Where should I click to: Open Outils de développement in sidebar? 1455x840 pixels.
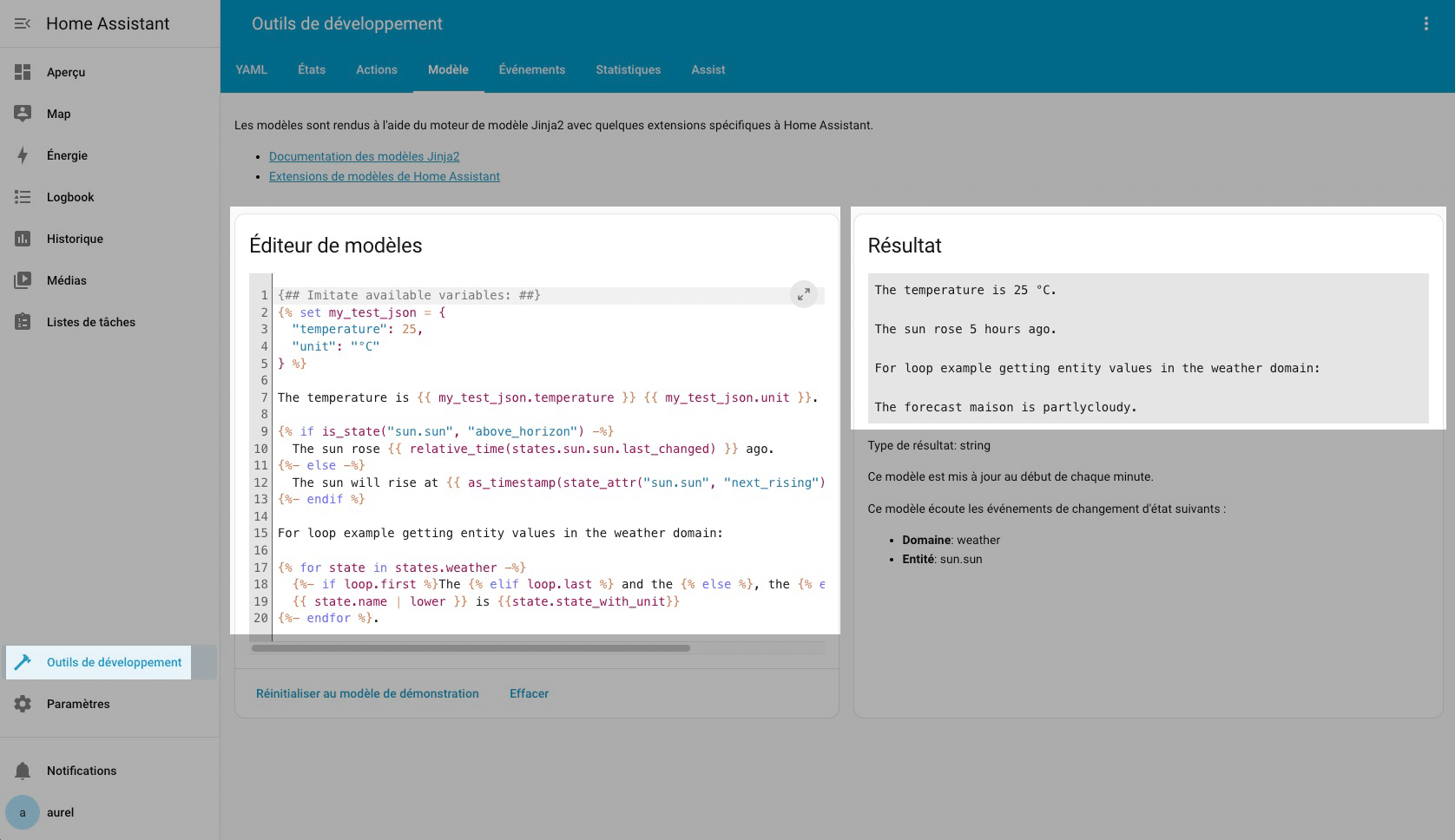pos(109,662)
